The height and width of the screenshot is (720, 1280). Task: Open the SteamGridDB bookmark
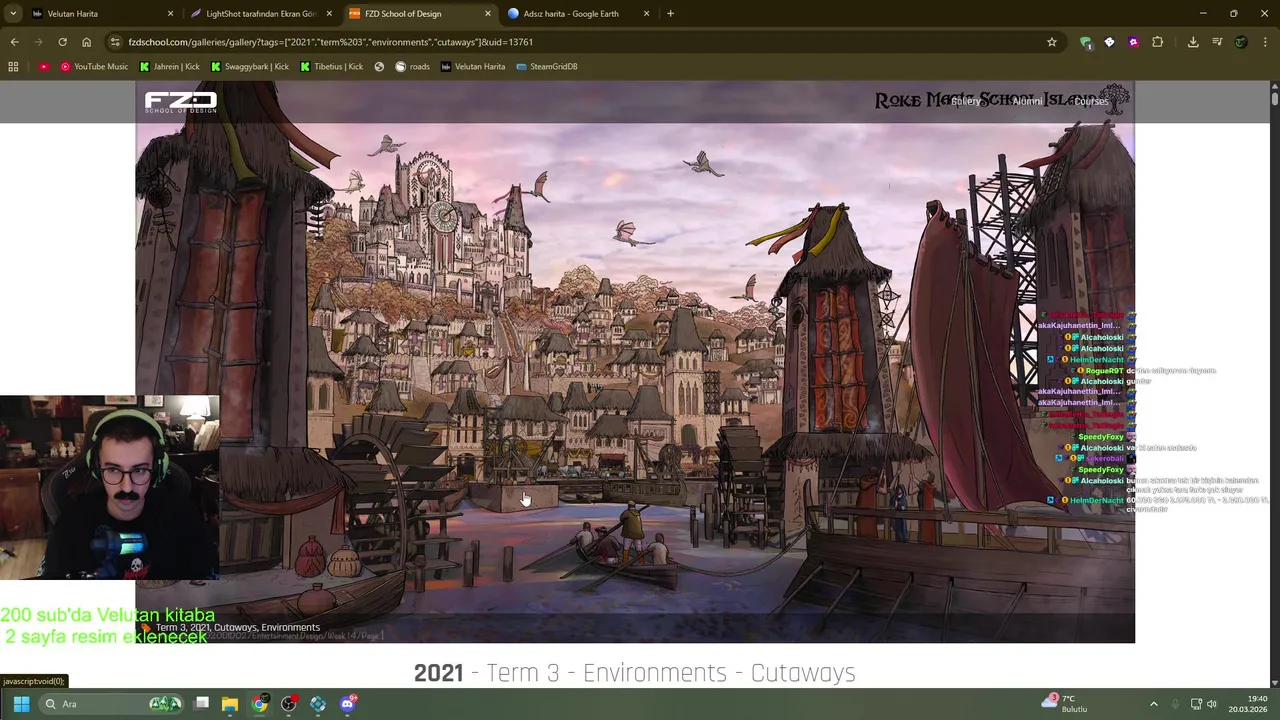(547, 66)
